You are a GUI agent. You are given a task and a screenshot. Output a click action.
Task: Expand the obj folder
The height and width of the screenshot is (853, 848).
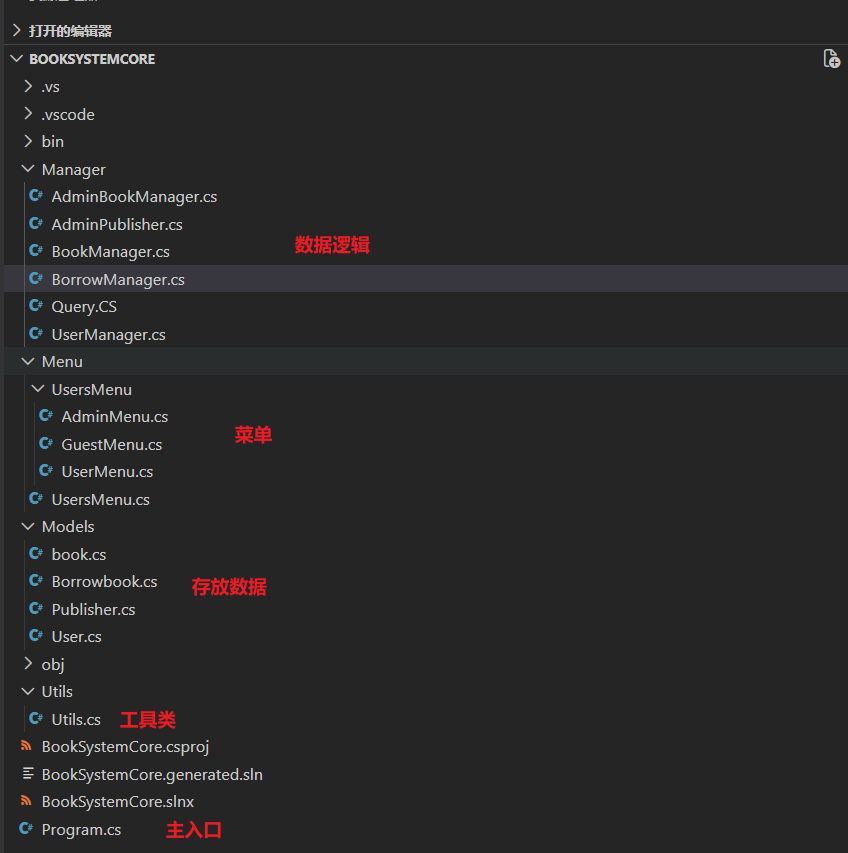[28, 664]
